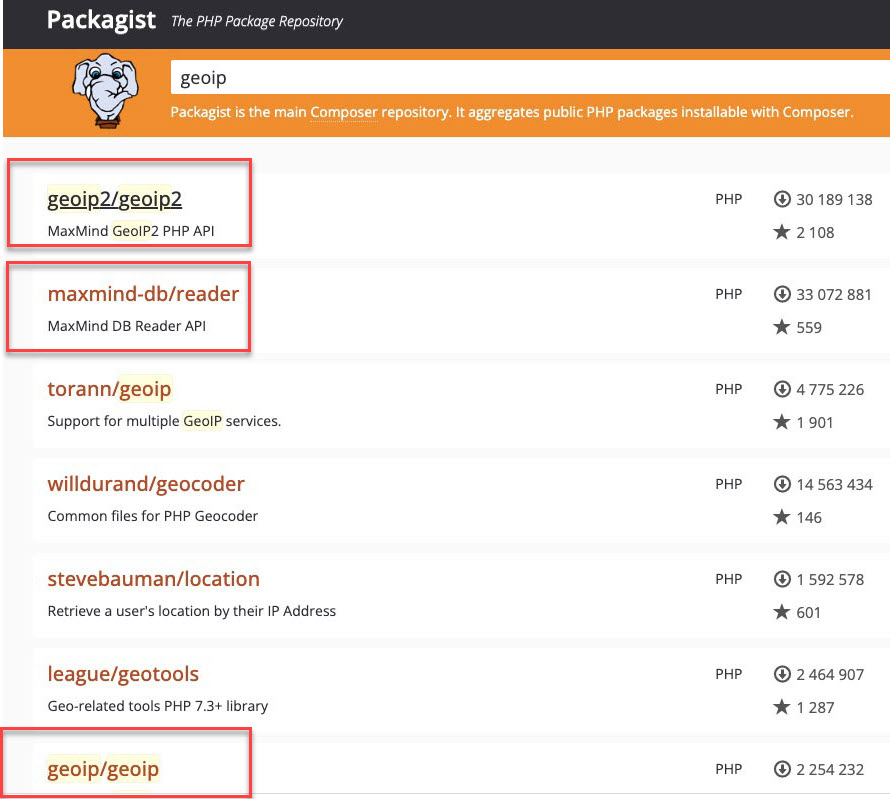Click the download icon for willdurand/geocoder
Screen dimensions: 890x799
pyautogui.click(x=782, y=484)
